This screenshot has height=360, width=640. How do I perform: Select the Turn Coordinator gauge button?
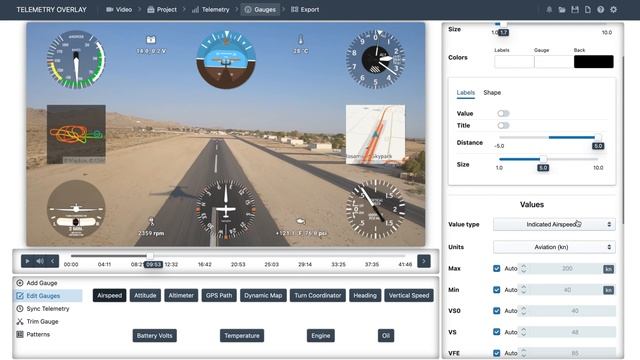click(x=318, y=296)
